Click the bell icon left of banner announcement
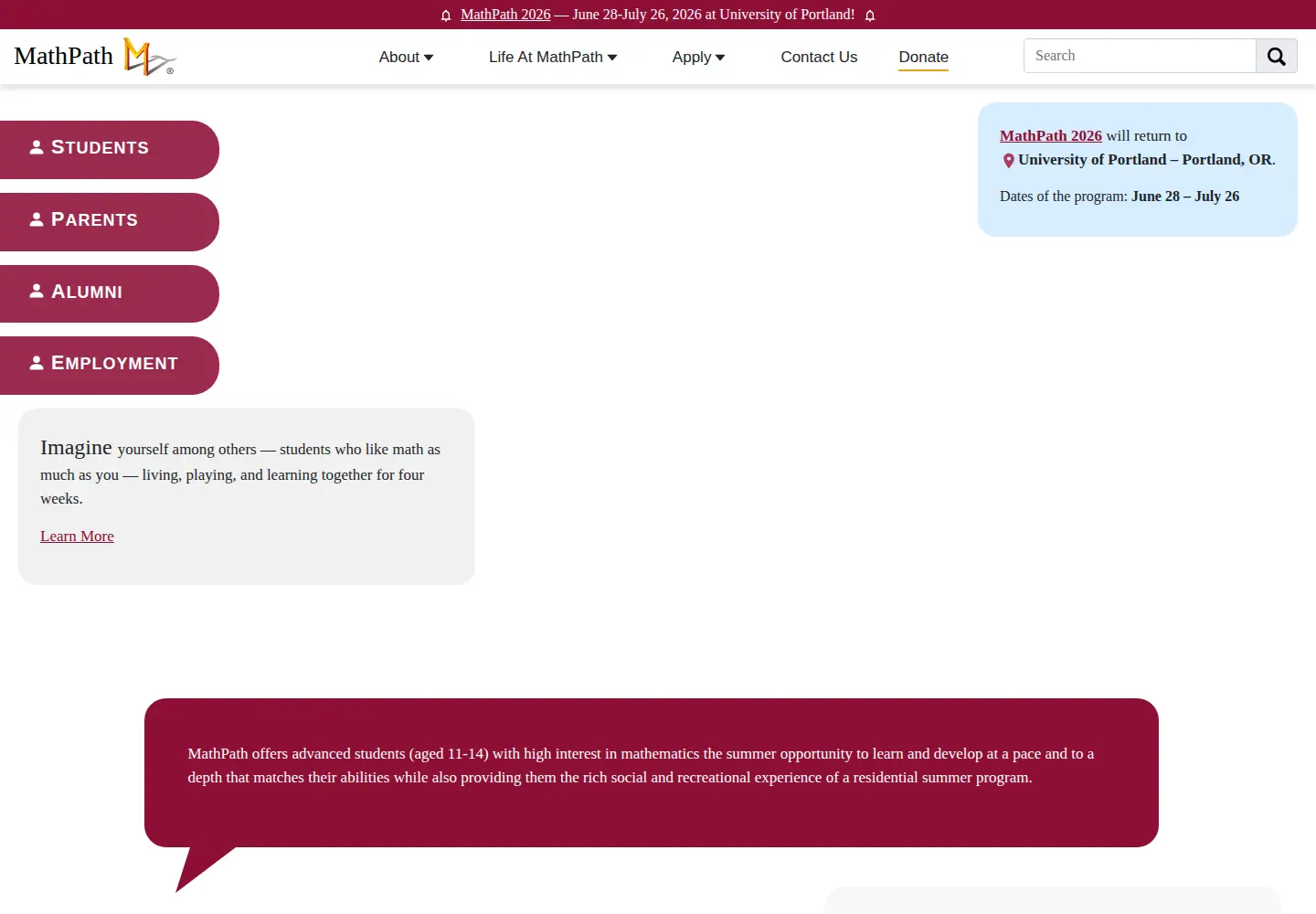1316x914 pixels. (x=446, y=16)
